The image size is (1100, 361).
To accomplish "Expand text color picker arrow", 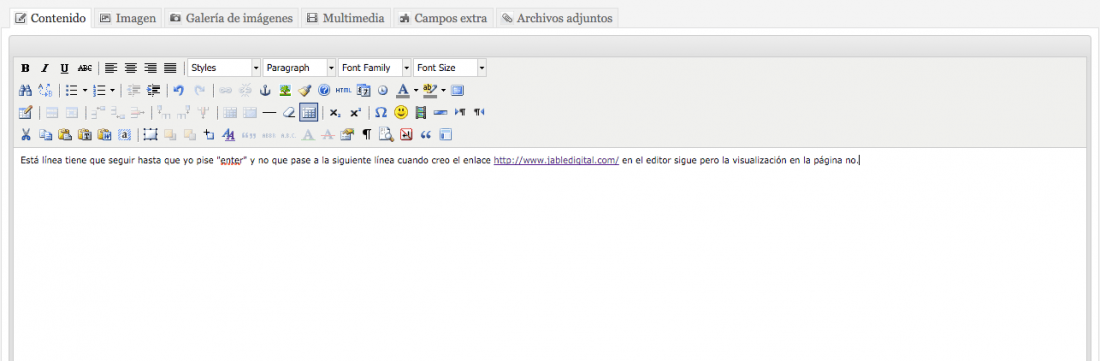I will [416, 90].
